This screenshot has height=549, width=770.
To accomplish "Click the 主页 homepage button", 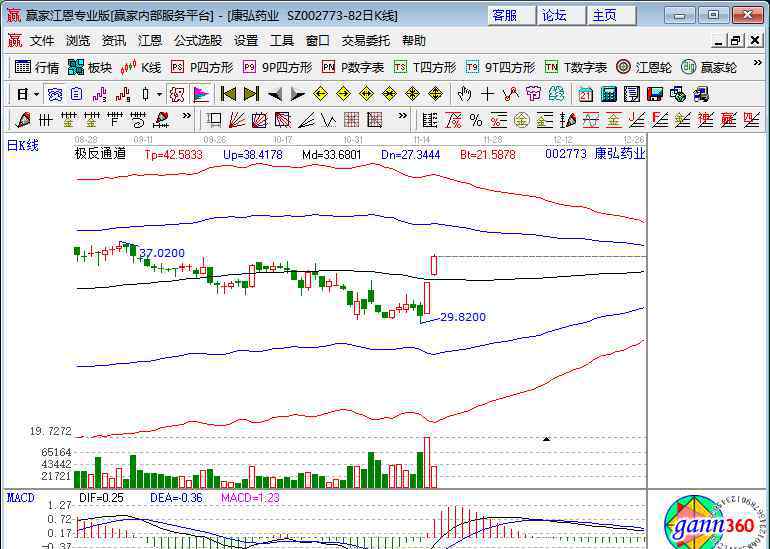I will point(611,16).
